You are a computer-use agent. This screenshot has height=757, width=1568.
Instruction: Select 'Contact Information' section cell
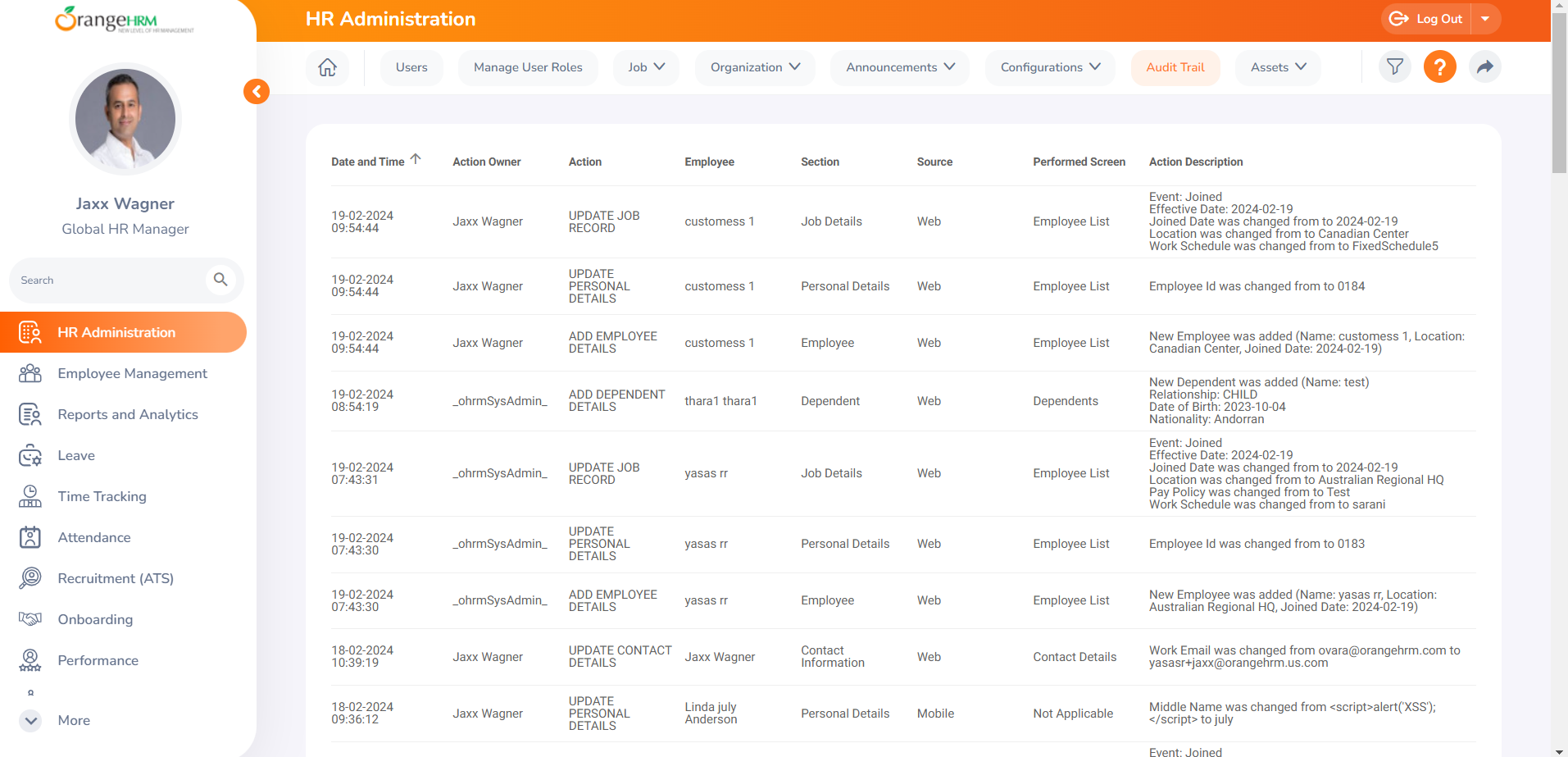pos(833,657)
